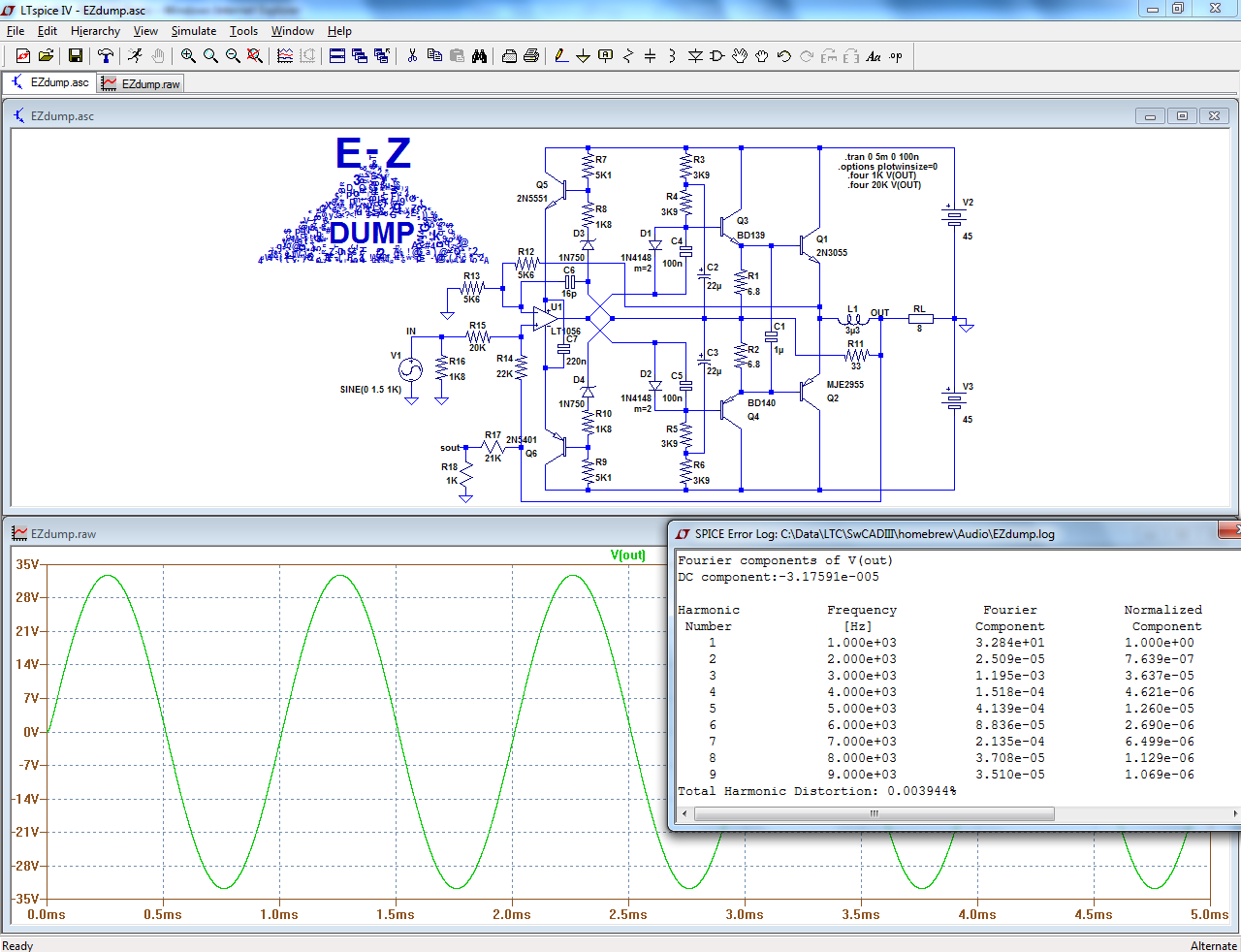Open the File menu
This screenshot has width=1241, height=952.
[16, 31]
